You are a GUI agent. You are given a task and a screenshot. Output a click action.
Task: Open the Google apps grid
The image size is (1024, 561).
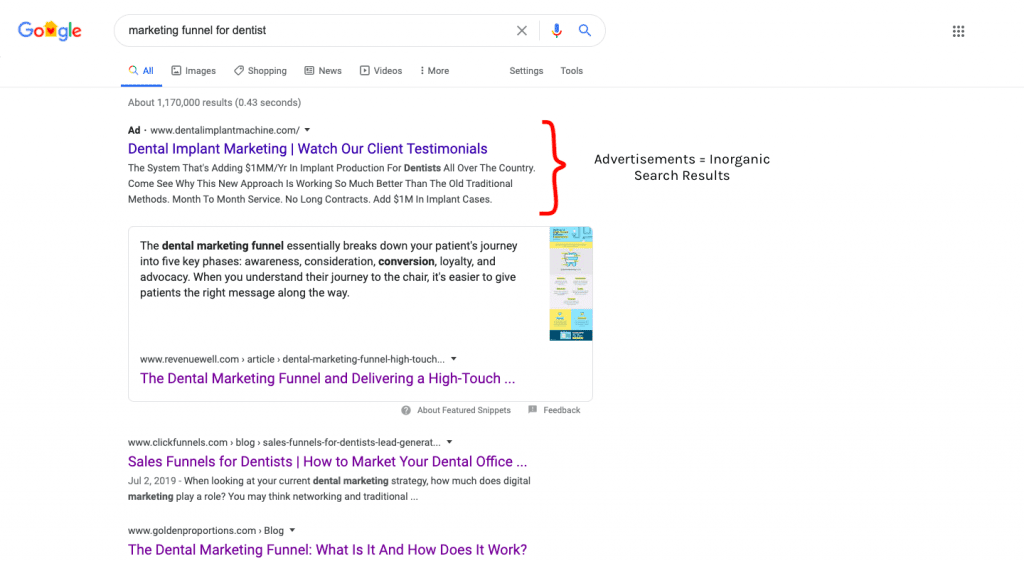(x=958, y=31)
